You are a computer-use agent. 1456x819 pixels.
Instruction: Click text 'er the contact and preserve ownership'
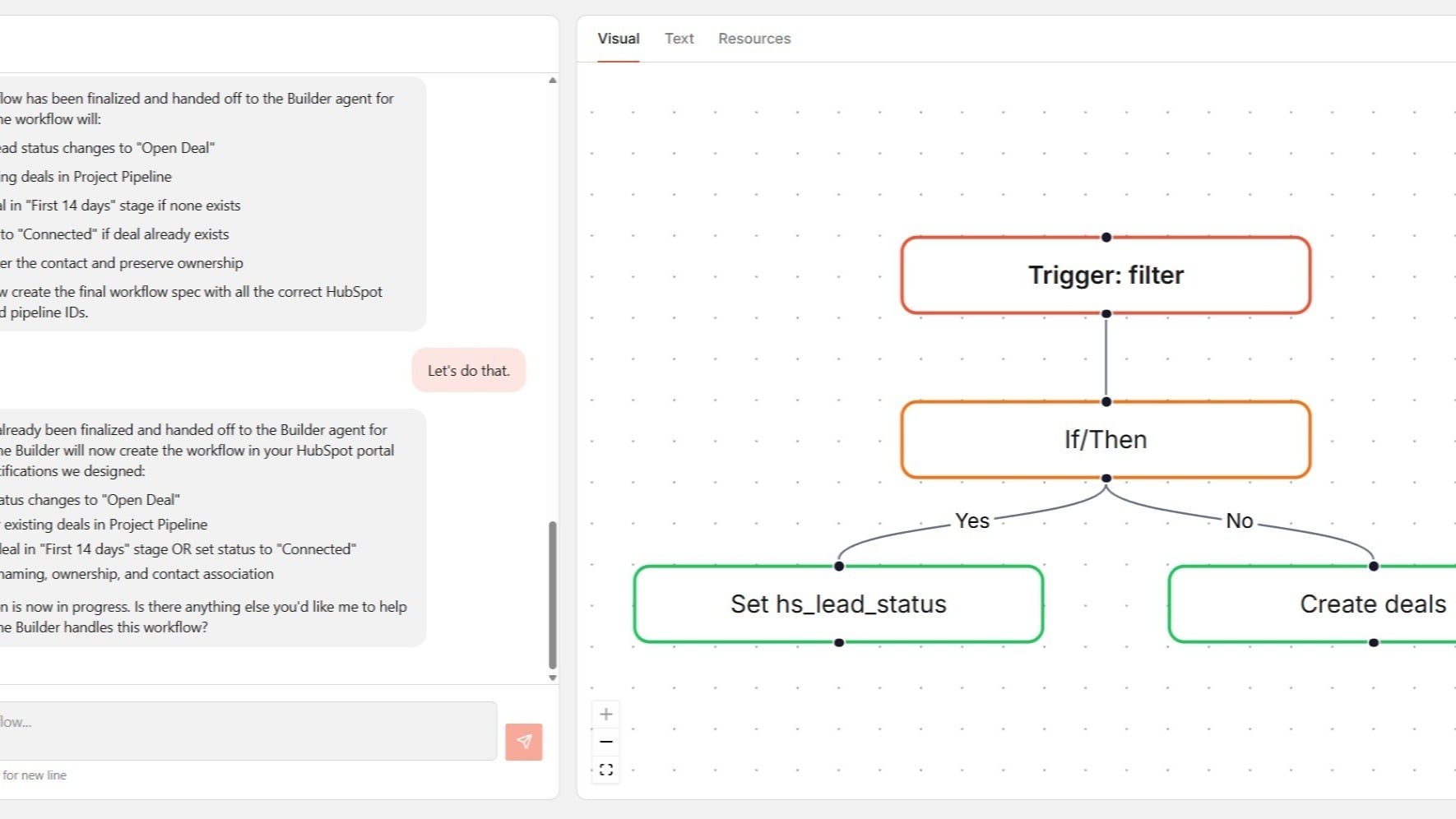122,263
